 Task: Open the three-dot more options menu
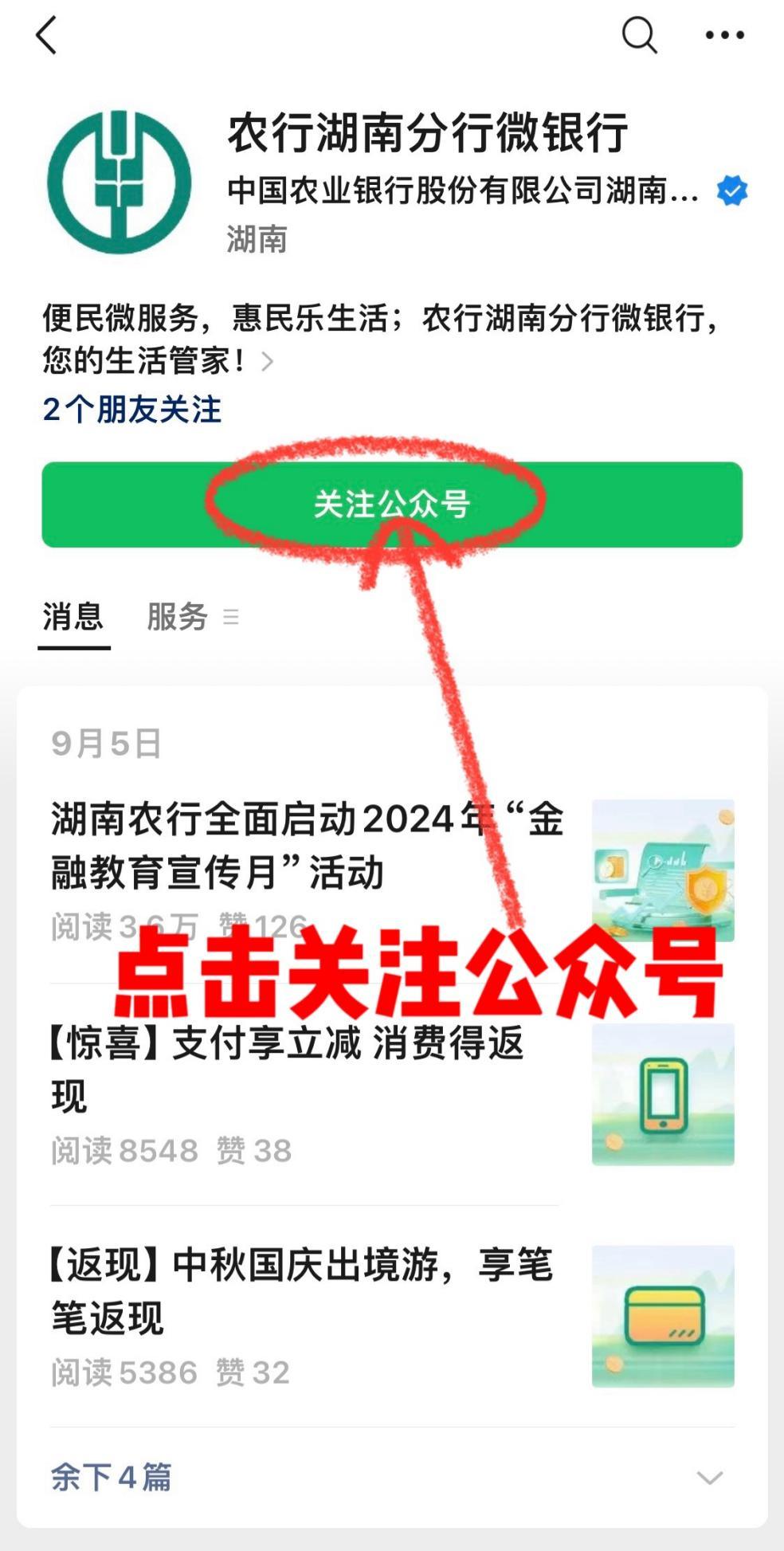725,35
